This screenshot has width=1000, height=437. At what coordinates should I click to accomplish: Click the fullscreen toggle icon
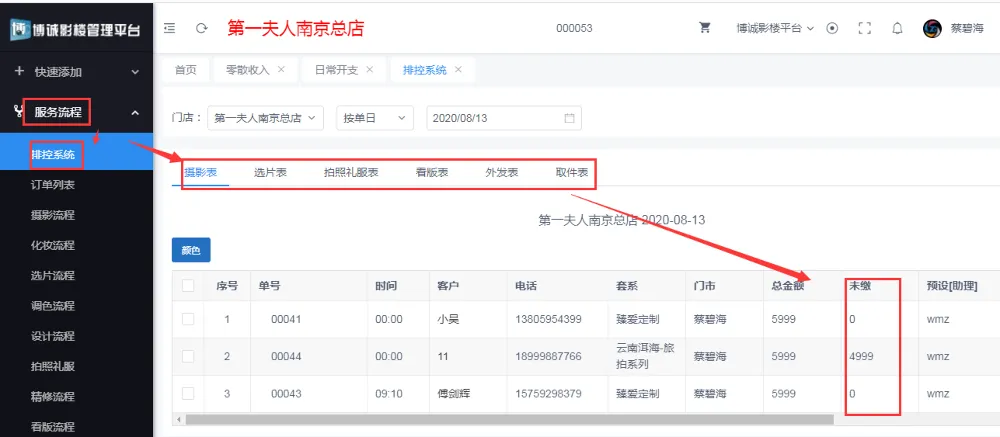point(865,28)
